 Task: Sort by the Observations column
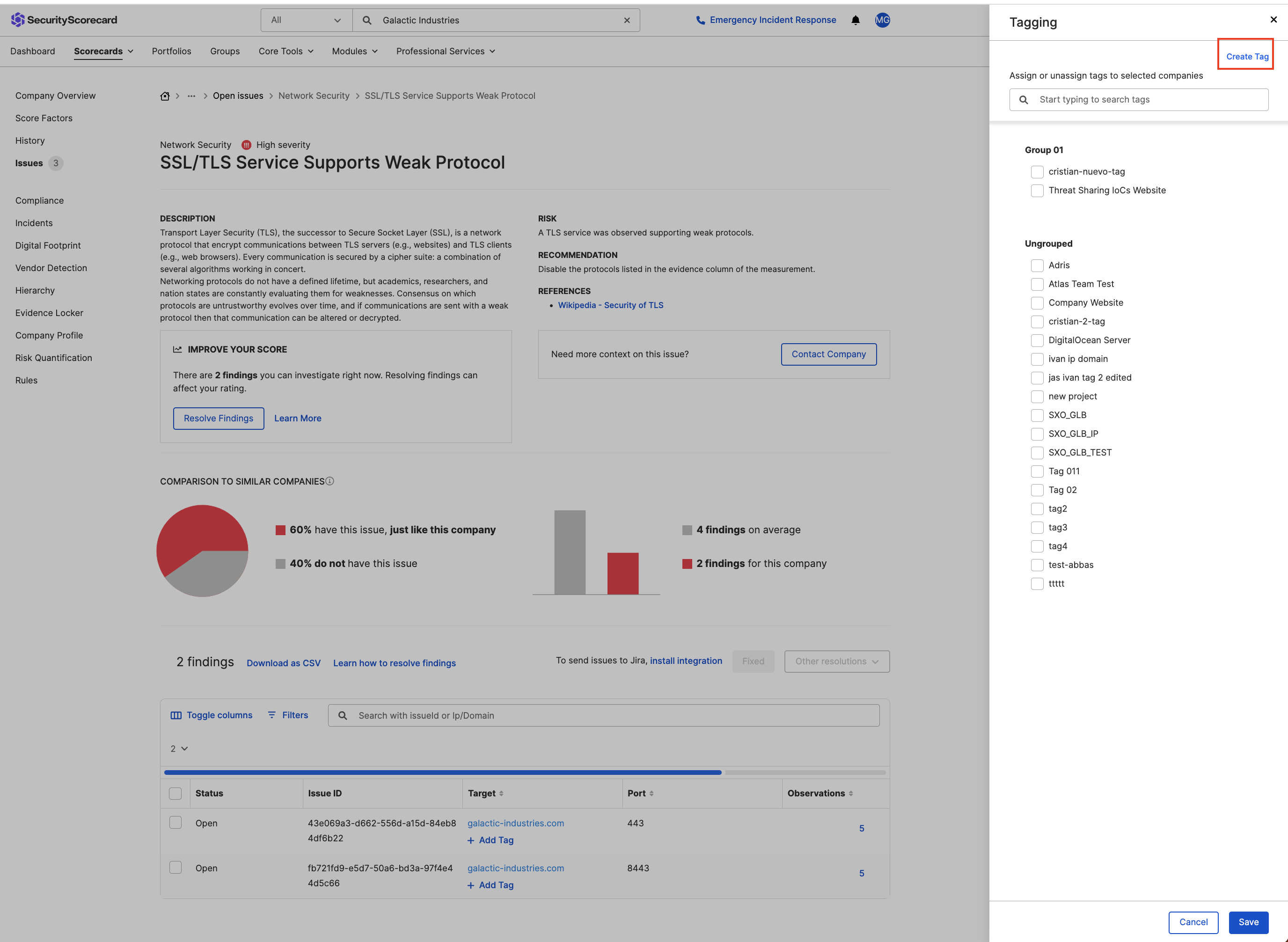851,794
